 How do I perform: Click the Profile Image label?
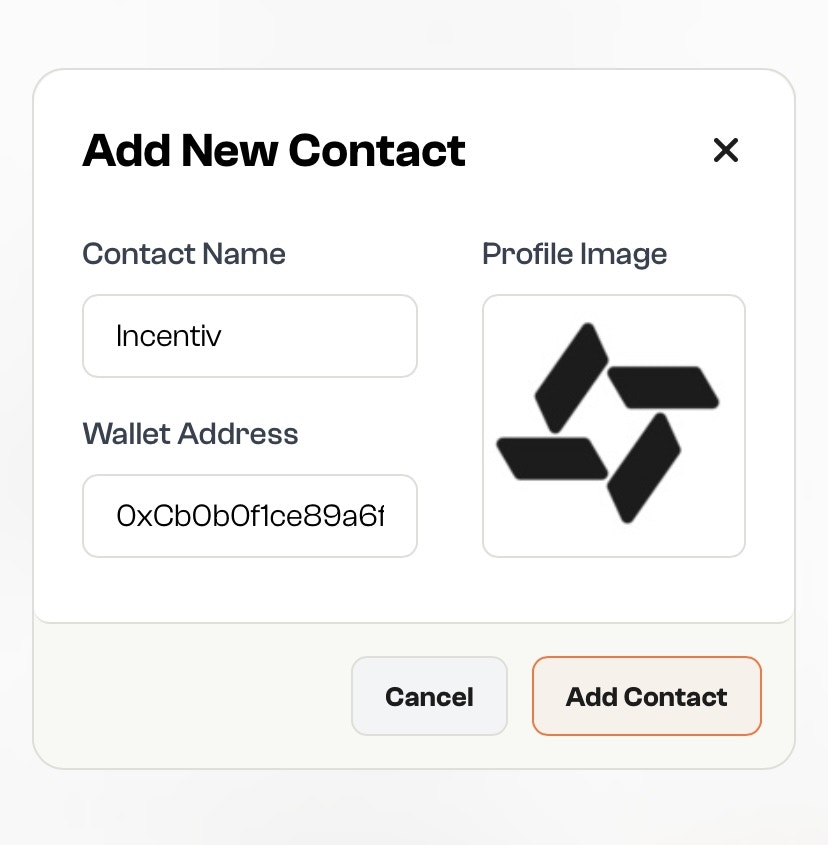coord(574,254)
